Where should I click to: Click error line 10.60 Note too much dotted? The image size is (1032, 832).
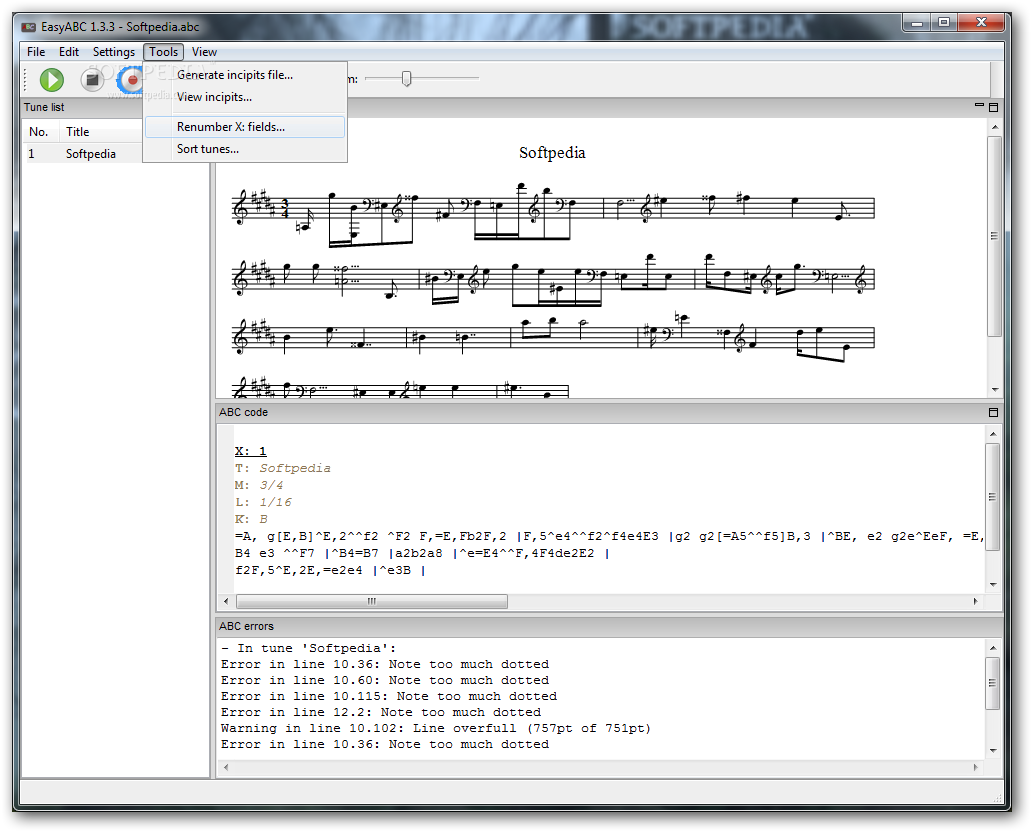click(x=385, y=681)
